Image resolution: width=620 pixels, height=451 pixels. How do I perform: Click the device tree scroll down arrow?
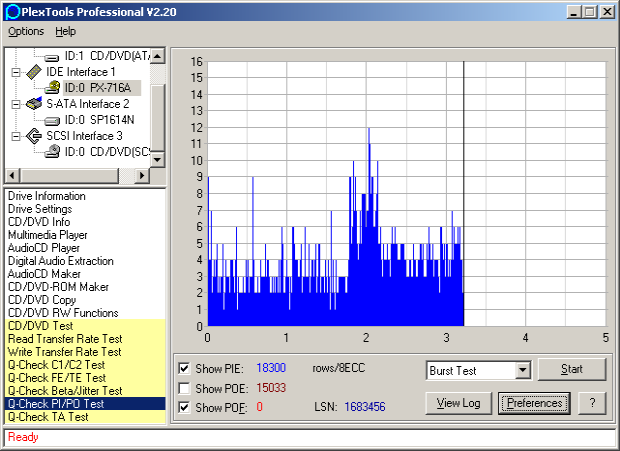[x=157, y=159]
